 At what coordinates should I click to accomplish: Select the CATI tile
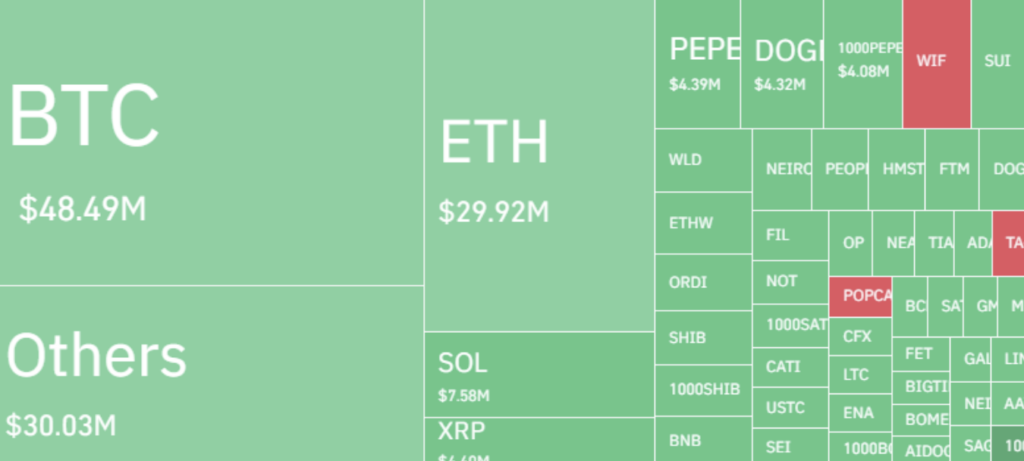click(x=790, y=367)
